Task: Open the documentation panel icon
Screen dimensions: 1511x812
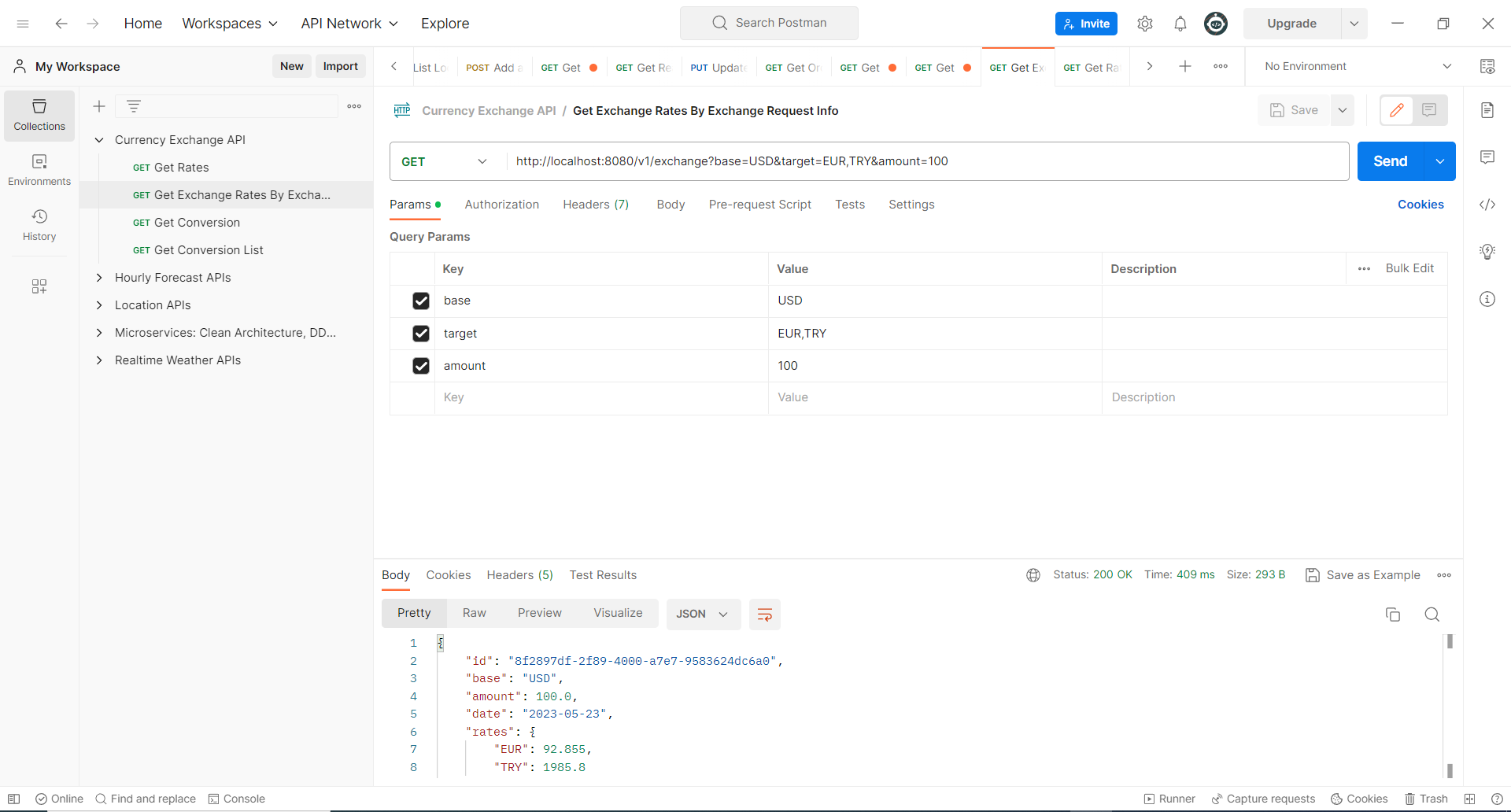Action: (1487, 110)
